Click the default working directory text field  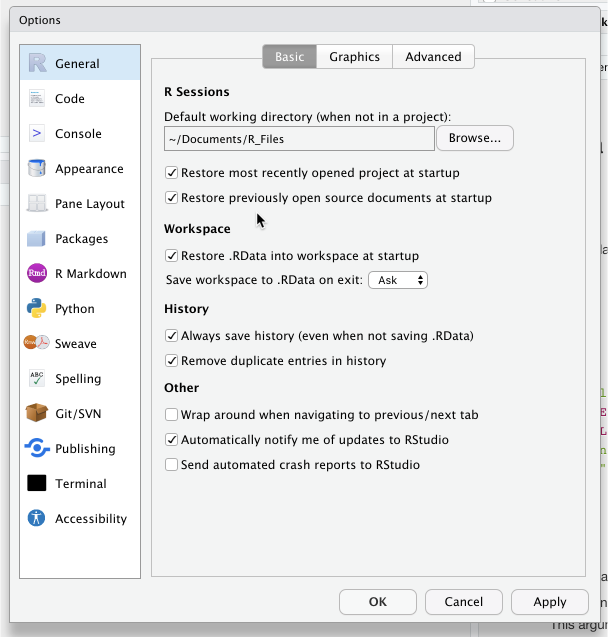coord(299,139)
